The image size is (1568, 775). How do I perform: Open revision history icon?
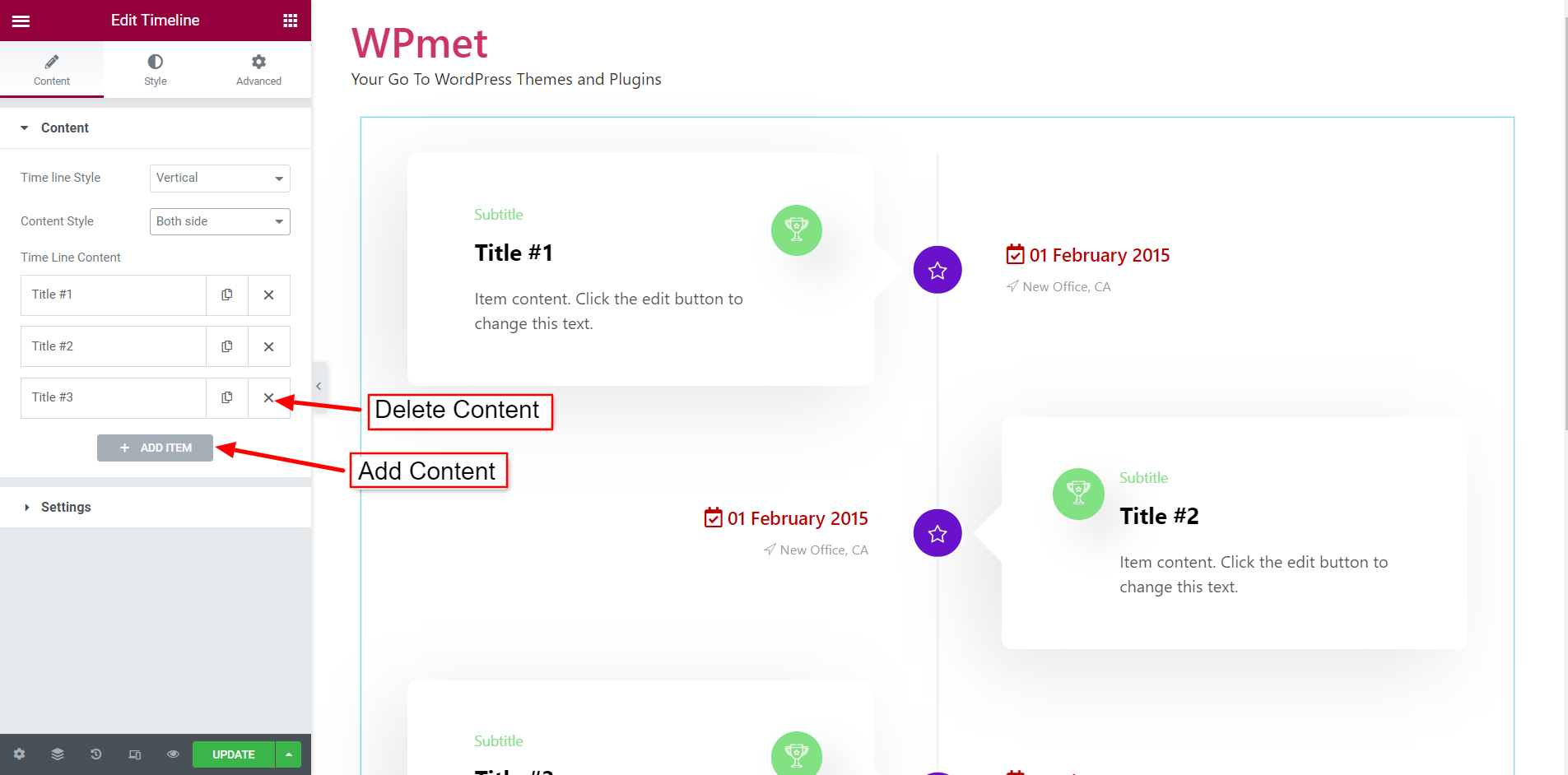pos(96,754)
